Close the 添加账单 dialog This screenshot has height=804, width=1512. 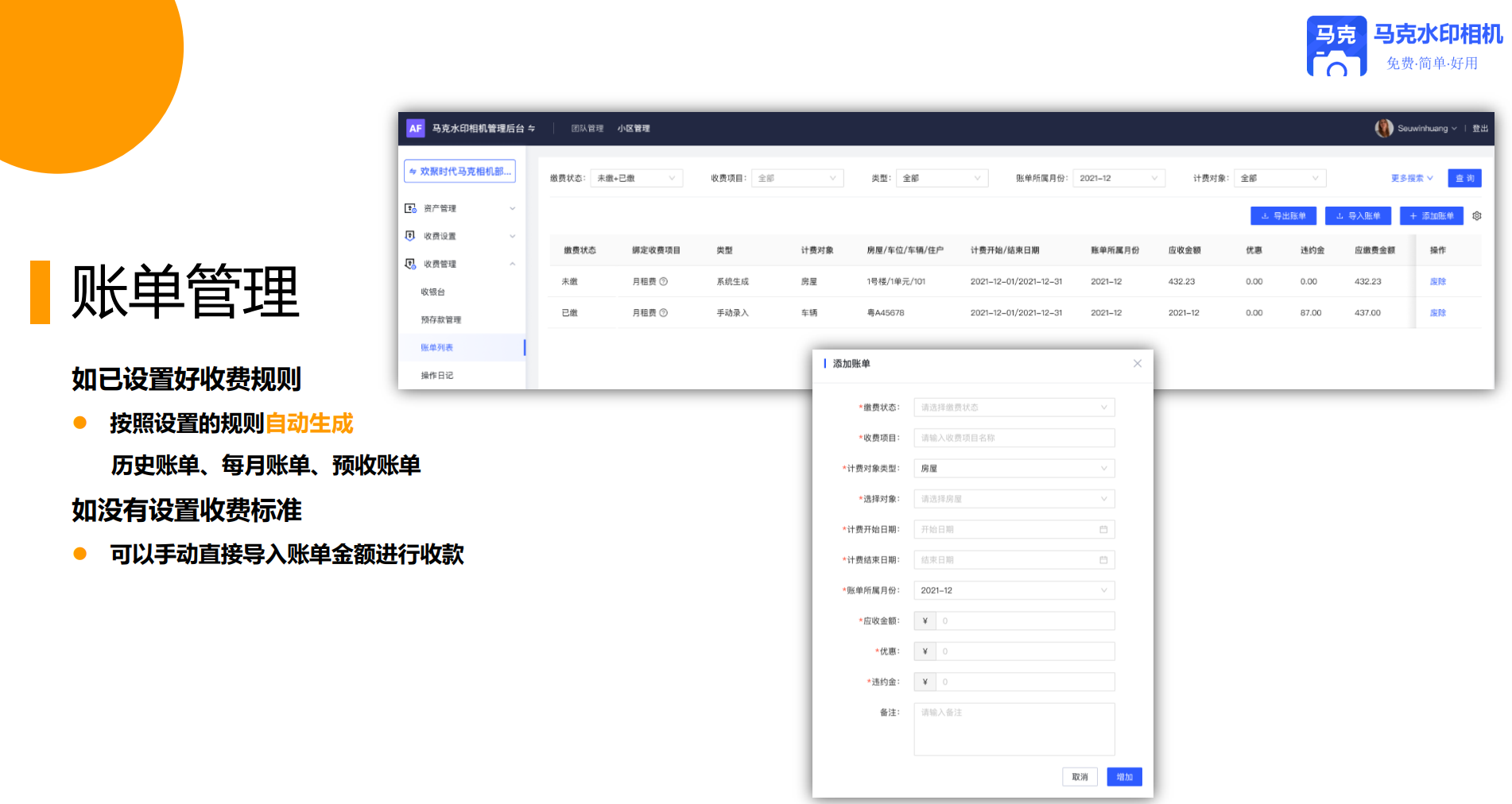[1138, 363]
